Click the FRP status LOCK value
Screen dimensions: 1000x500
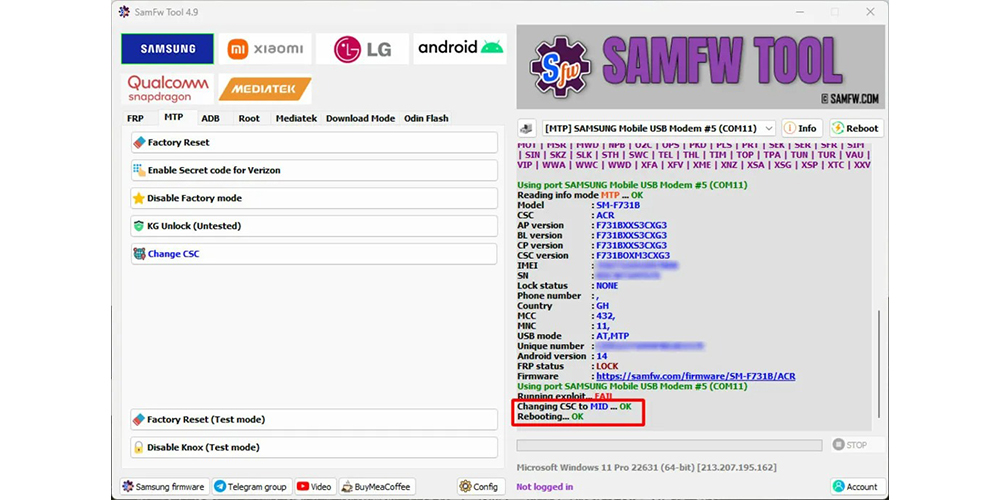pyautogui.click(x=607, y=366)
